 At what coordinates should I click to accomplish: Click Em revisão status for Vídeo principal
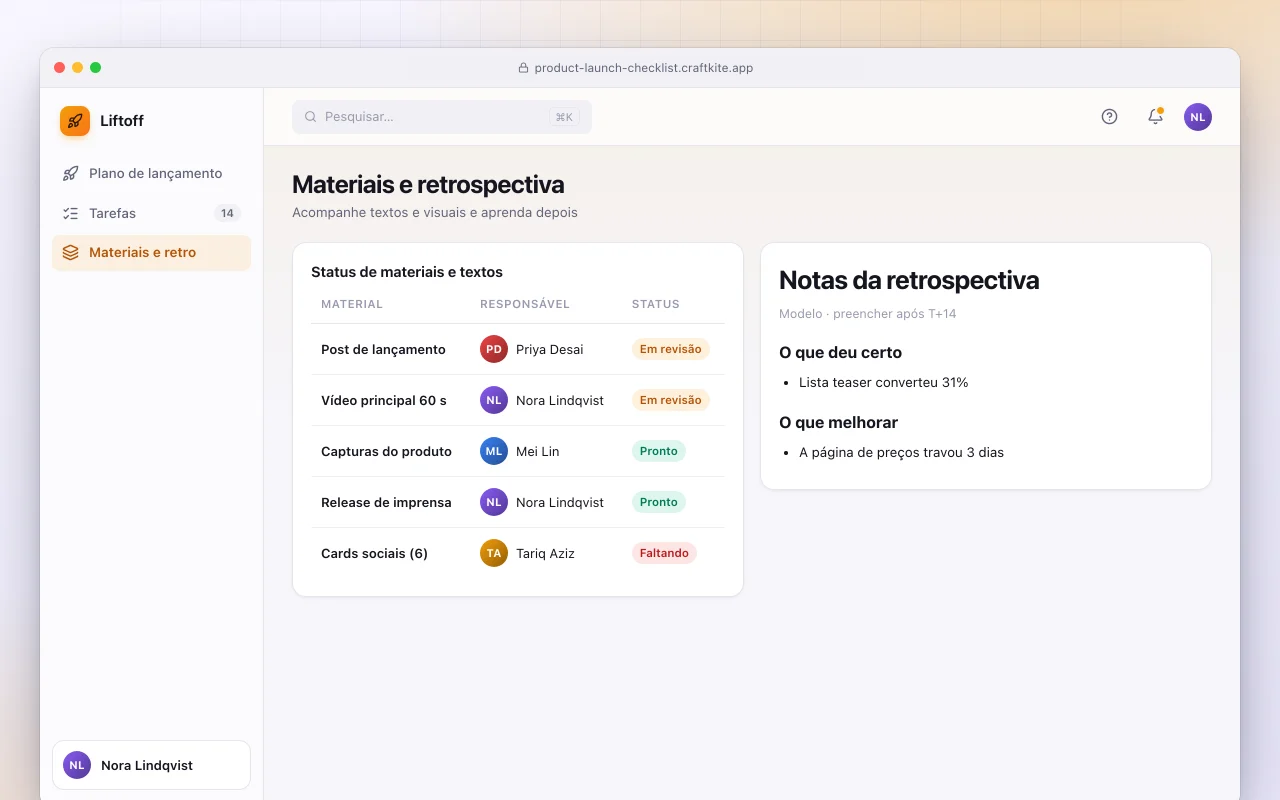click(670, 400)
